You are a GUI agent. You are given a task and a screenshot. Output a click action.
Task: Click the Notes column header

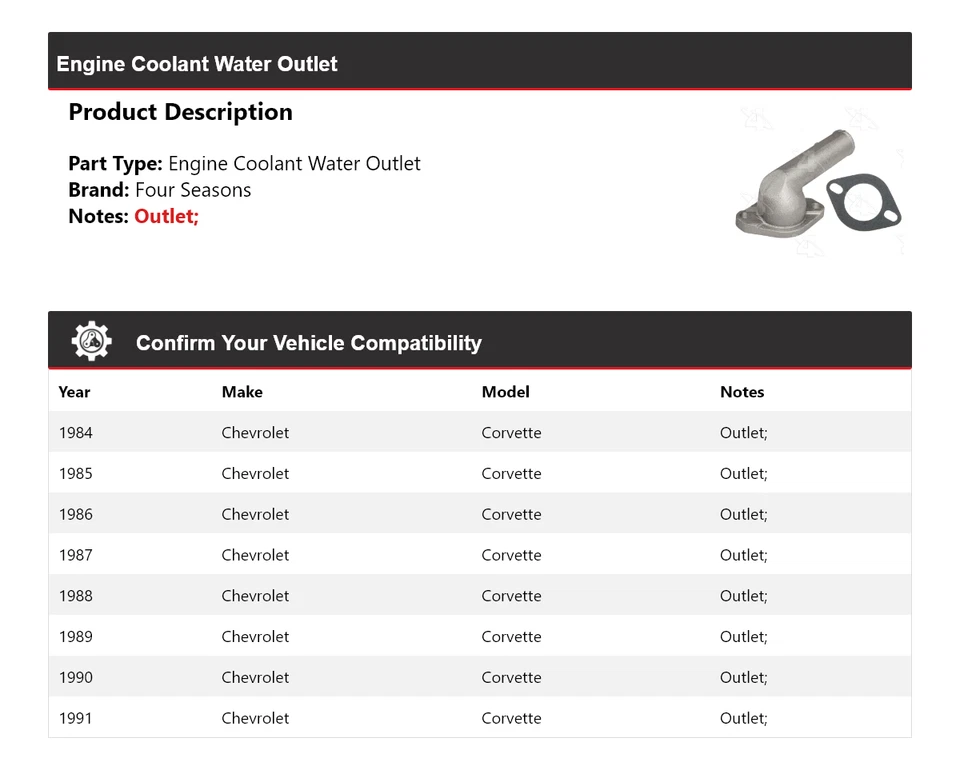[x=741, y=392]
